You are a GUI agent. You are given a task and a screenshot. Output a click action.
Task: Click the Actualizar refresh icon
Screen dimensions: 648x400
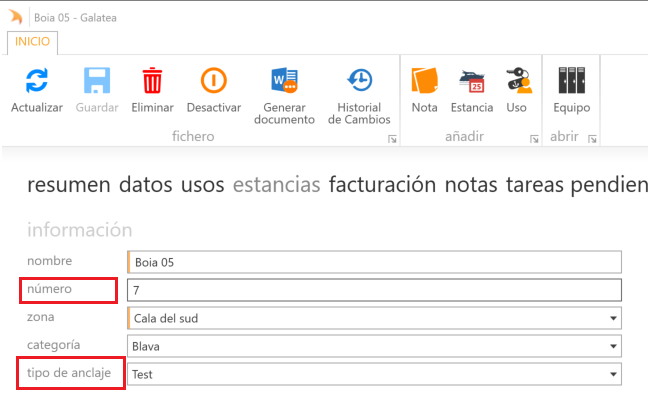pos(37,82)
